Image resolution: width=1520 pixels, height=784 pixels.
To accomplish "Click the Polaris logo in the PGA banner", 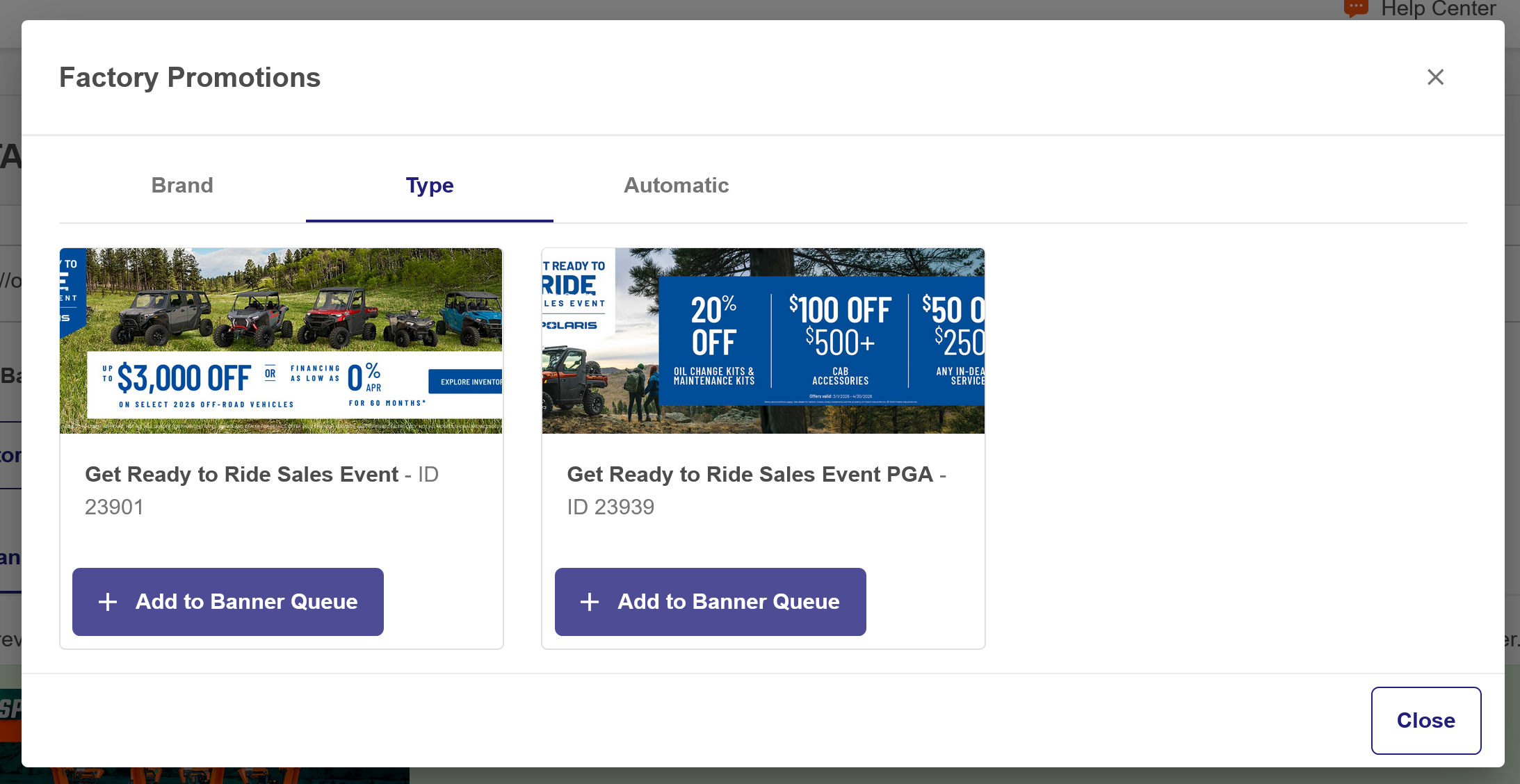I will pos(569,325).
